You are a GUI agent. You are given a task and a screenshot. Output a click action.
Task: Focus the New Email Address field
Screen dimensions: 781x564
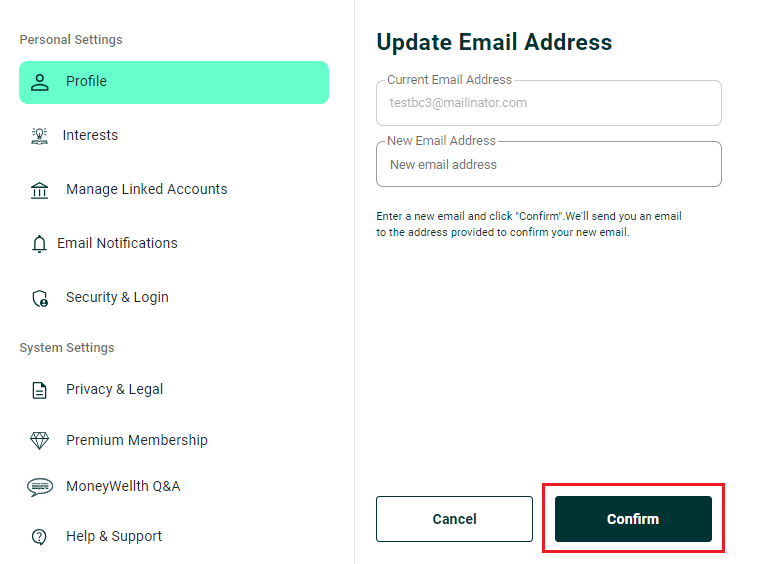pyautogui.click(x=548, y=165)
